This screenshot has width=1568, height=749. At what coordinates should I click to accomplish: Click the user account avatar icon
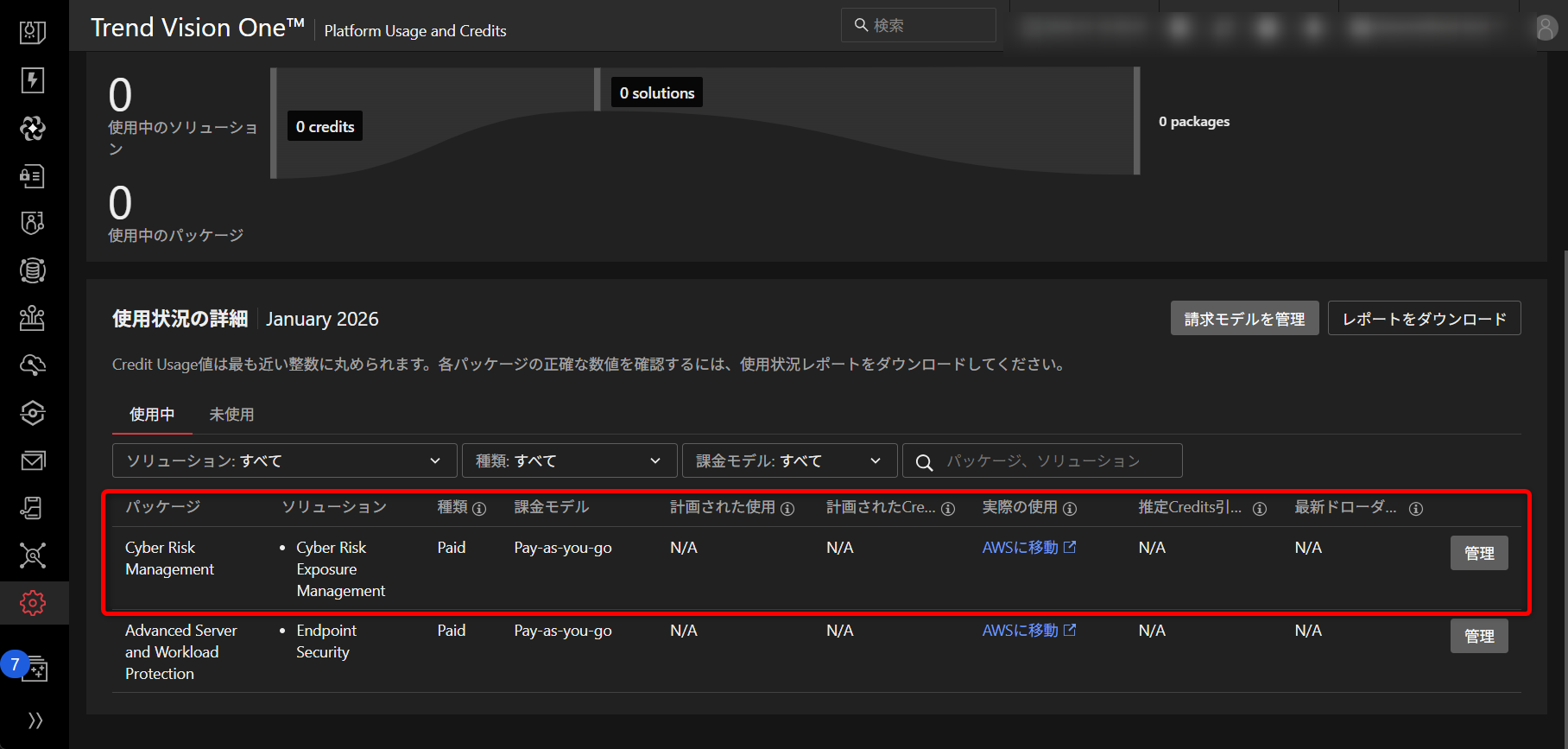(x=1546, y=29)
